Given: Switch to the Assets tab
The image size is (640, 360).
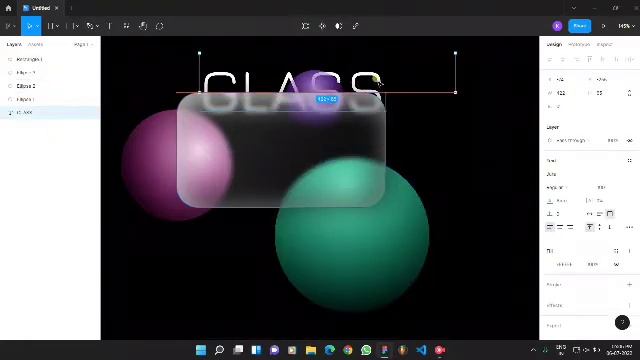Looking at the screenshot, I should [x=36, y=44].
